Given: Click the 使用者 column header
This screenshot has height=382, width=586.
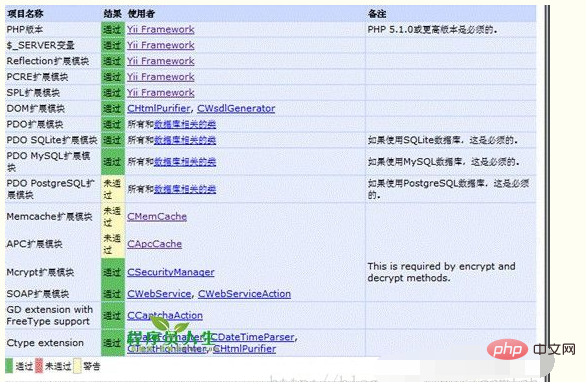Looking at the screenshot, I should pyautogui.click(x=141, y=14).
